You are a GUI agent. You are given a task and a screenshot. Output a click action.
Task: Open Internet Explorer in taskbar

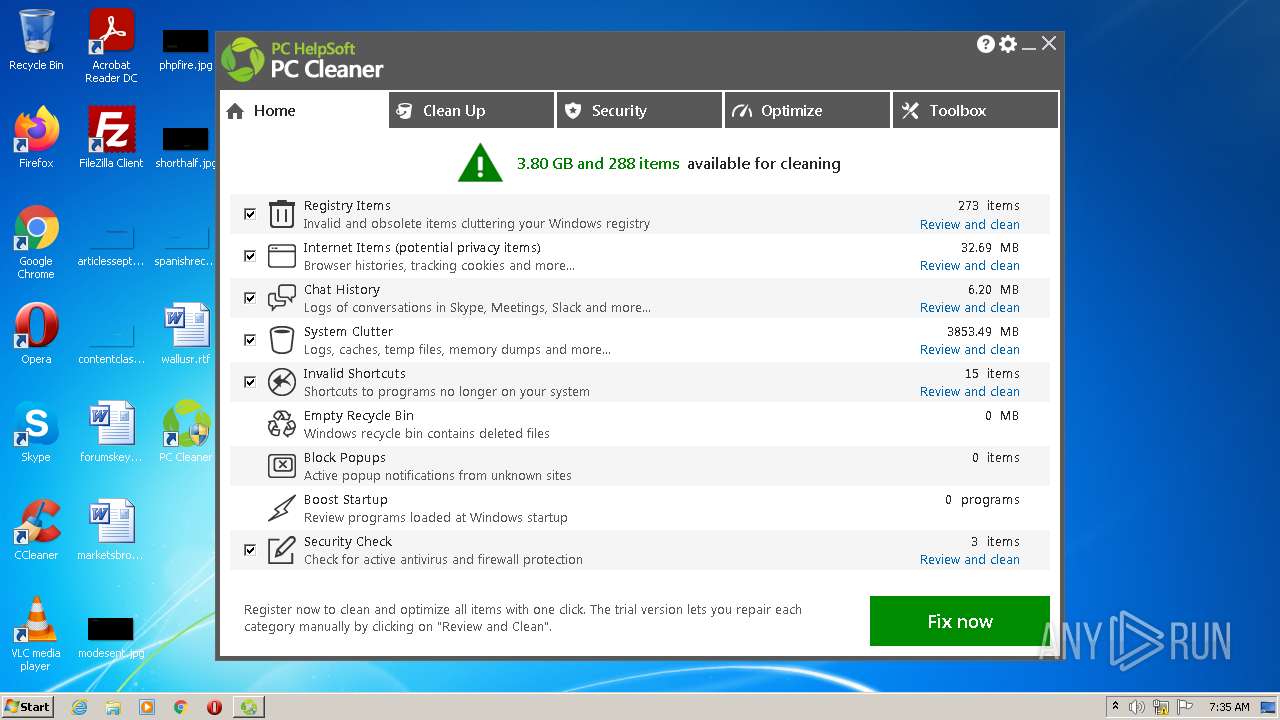[79, 707]
